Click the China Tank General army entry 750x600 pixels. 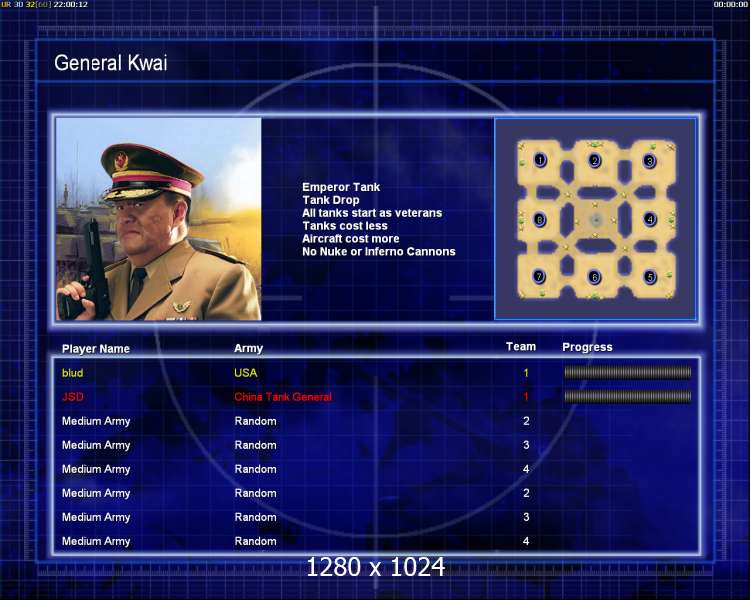tap(283, 397)
